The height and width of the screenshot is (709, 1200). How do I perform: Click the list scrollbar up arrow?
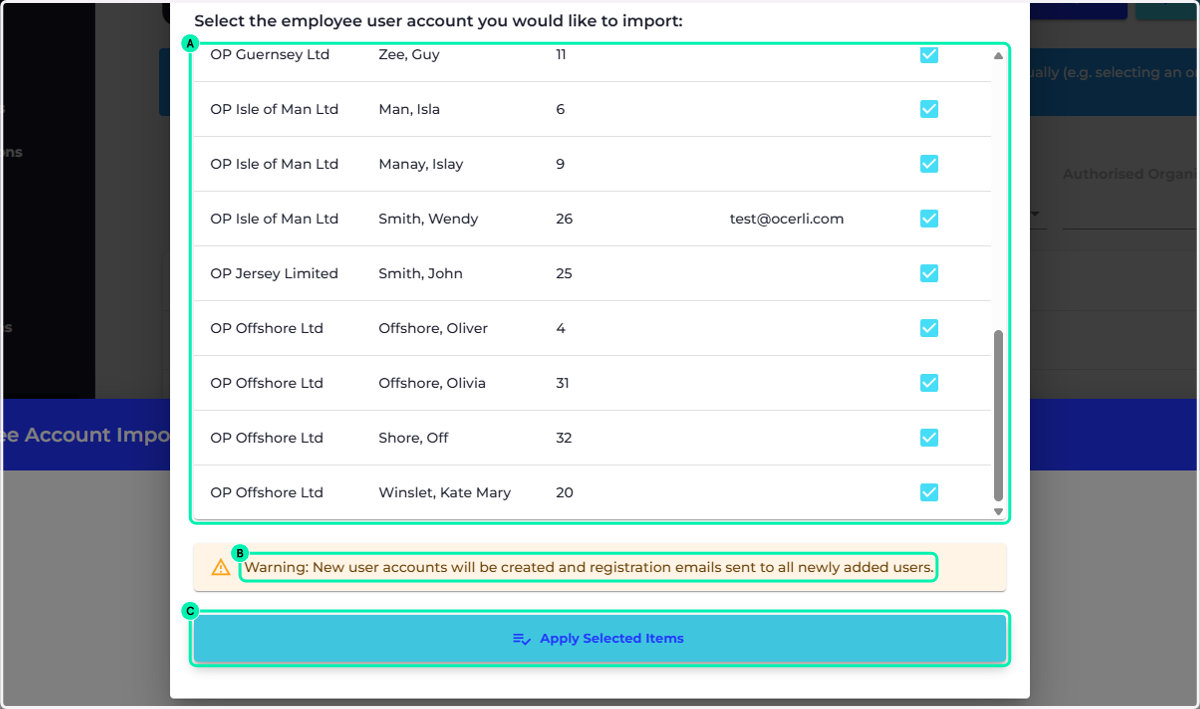998,56
